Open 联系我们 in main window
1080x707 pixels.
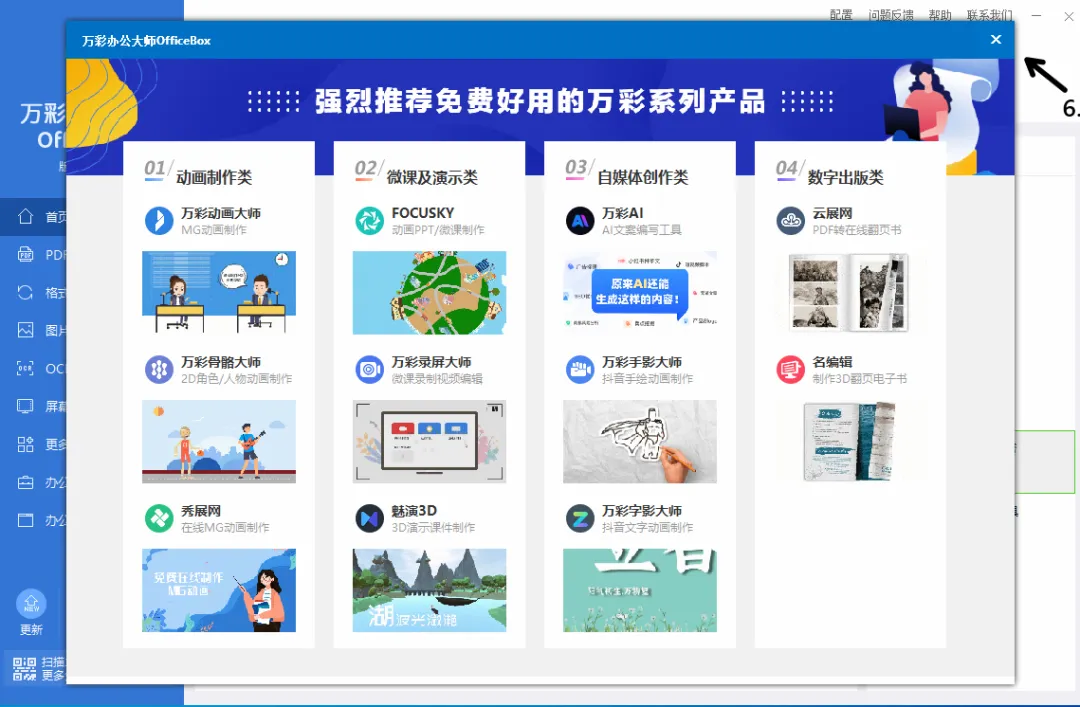coord(990,14)
